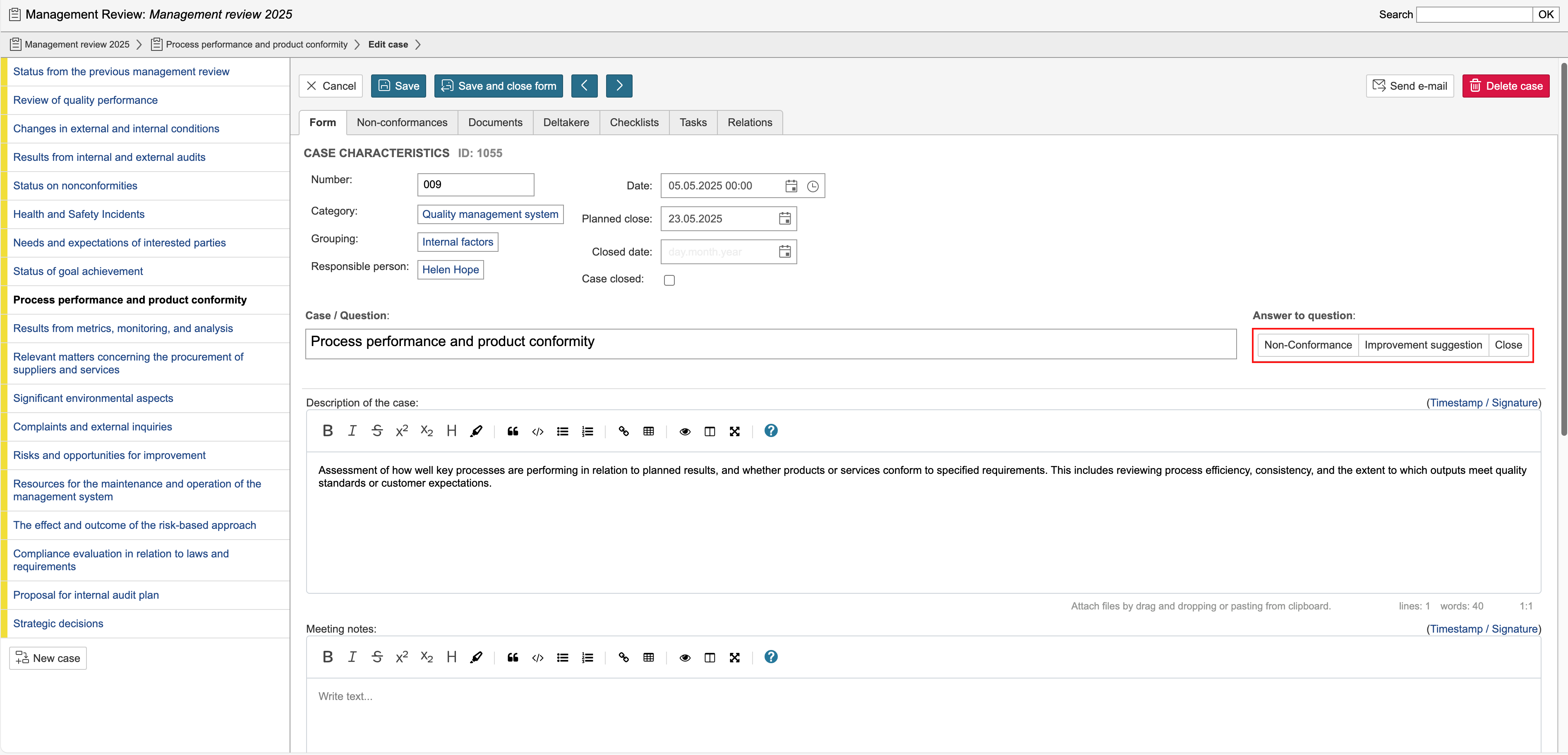Viewport: 1568px width, 755px height.
Task: Insert a table in description editor
Action: click(648, 431)
